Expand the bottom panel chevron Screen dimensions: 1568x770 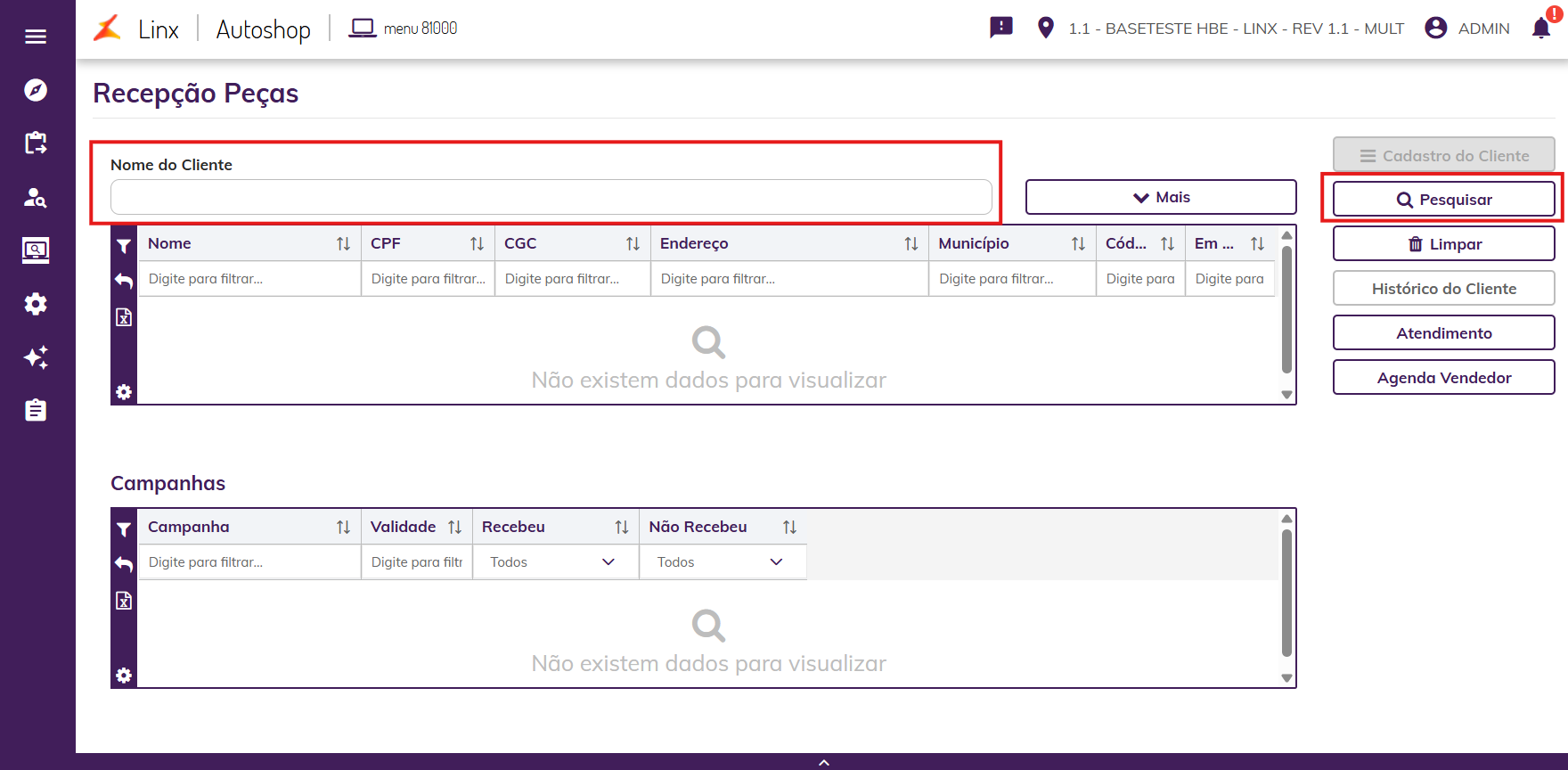[824, 762]
